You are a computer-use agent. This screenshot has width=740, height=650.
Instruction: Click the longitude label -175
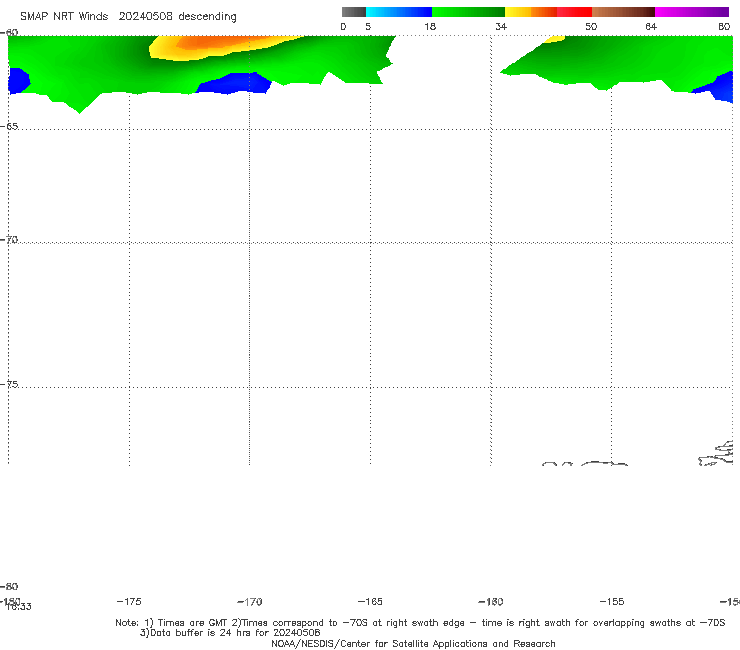[129, 602]
